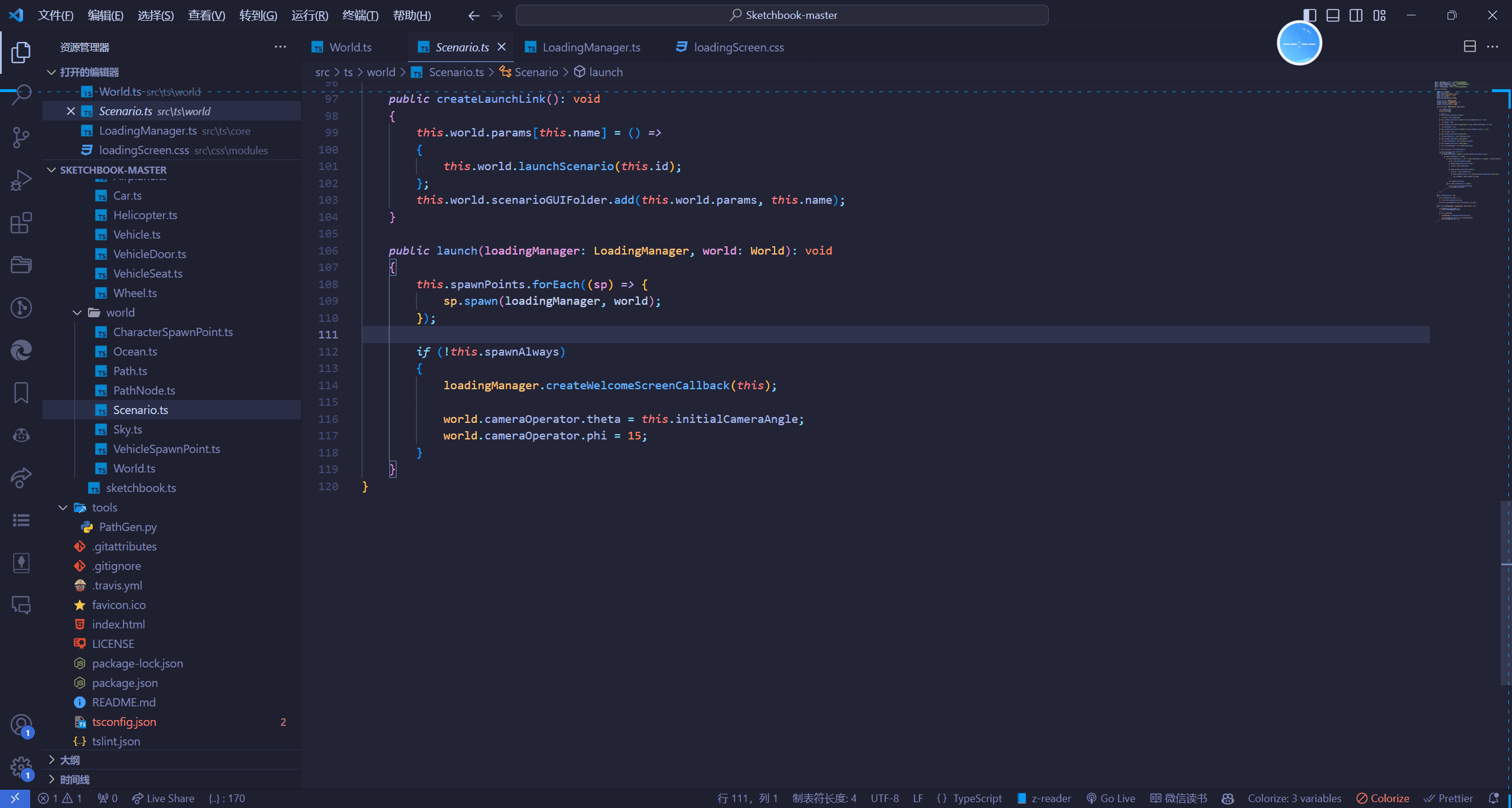
Task: Toggle the bottom panel layout button
Action: tap(1333, 15)
